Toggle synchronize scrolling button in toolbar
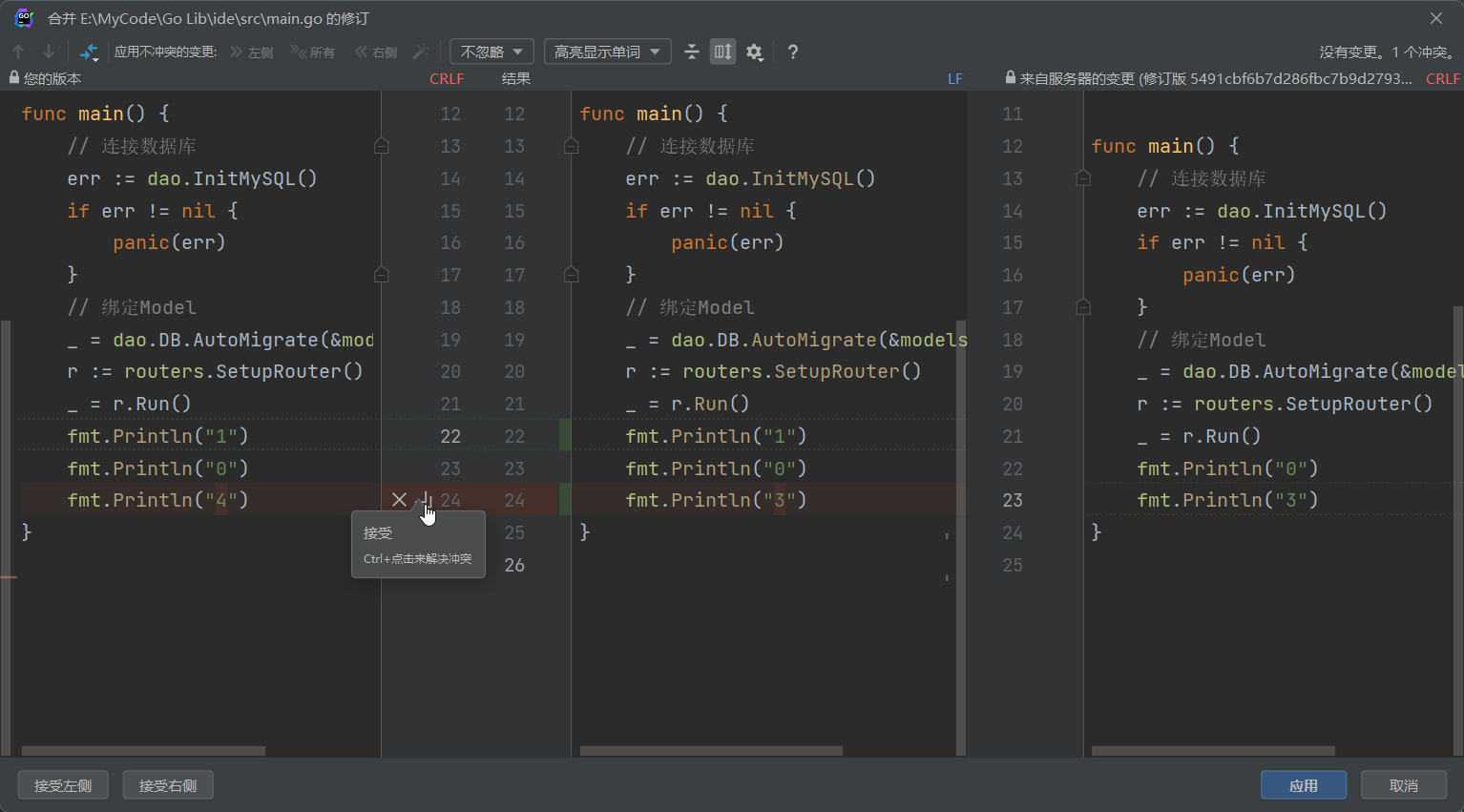Viewport: 1464px width, 812px height. tap(723, 52)
